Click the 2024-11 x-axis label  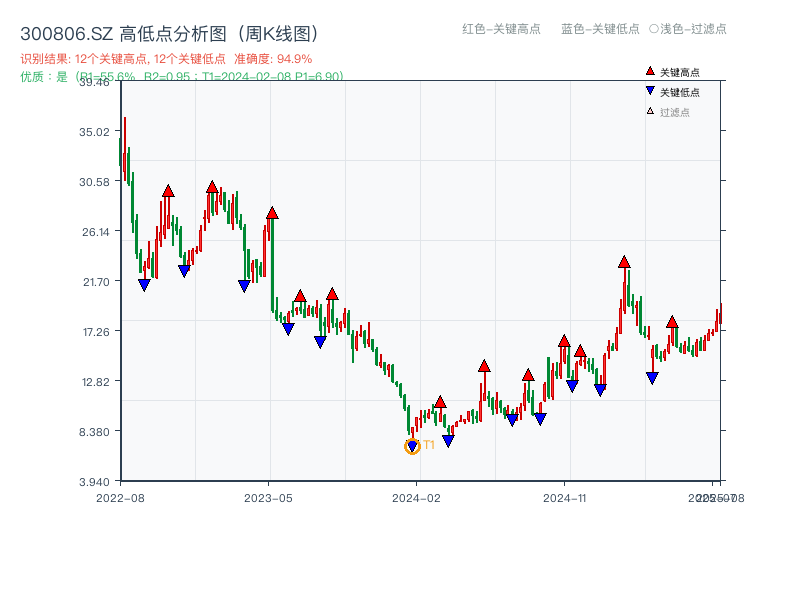coord(564,498)
